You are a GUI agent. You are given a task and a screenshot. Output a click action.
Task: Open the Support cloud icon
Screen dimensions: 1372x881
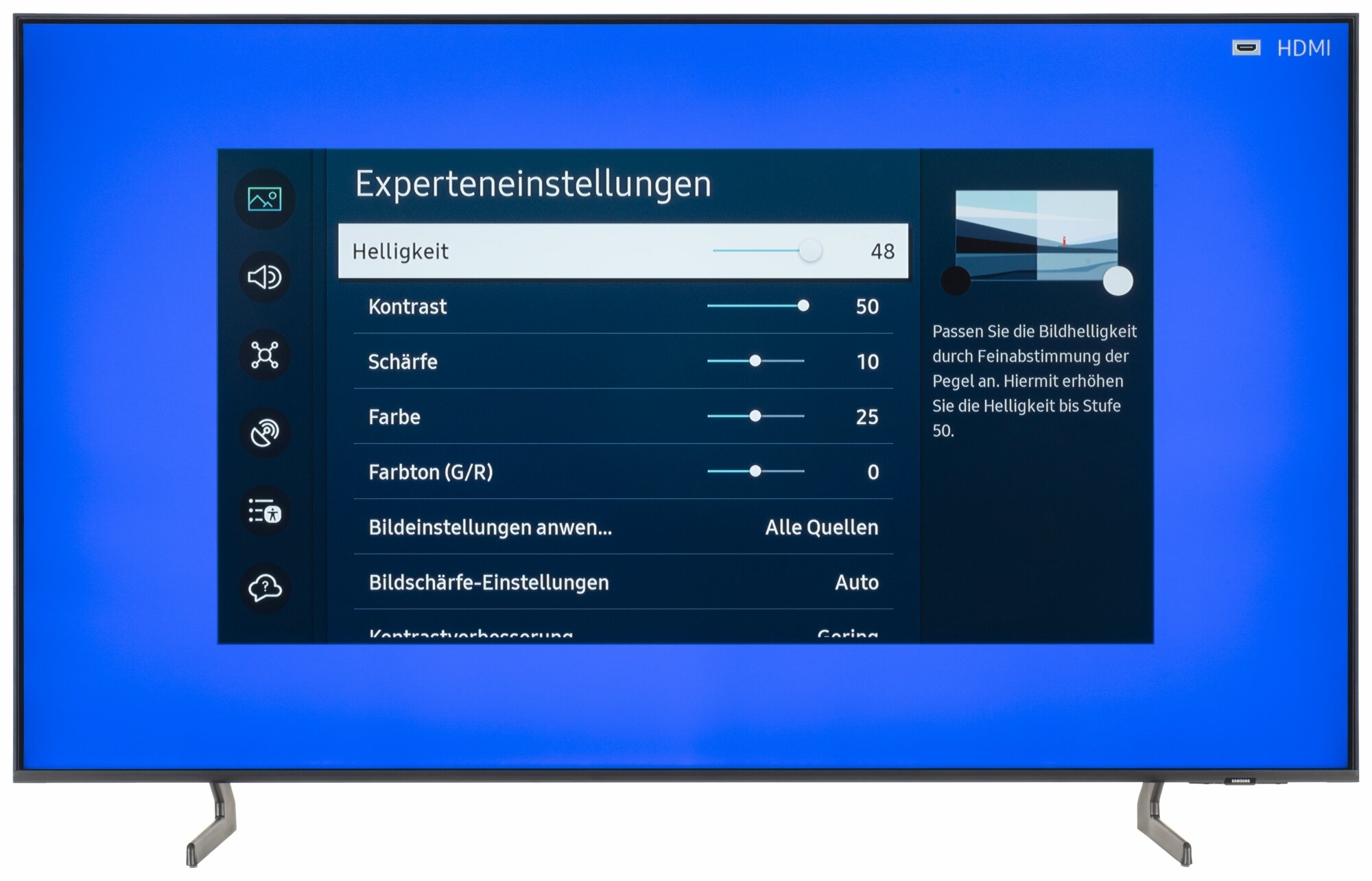tap(264, 588)
